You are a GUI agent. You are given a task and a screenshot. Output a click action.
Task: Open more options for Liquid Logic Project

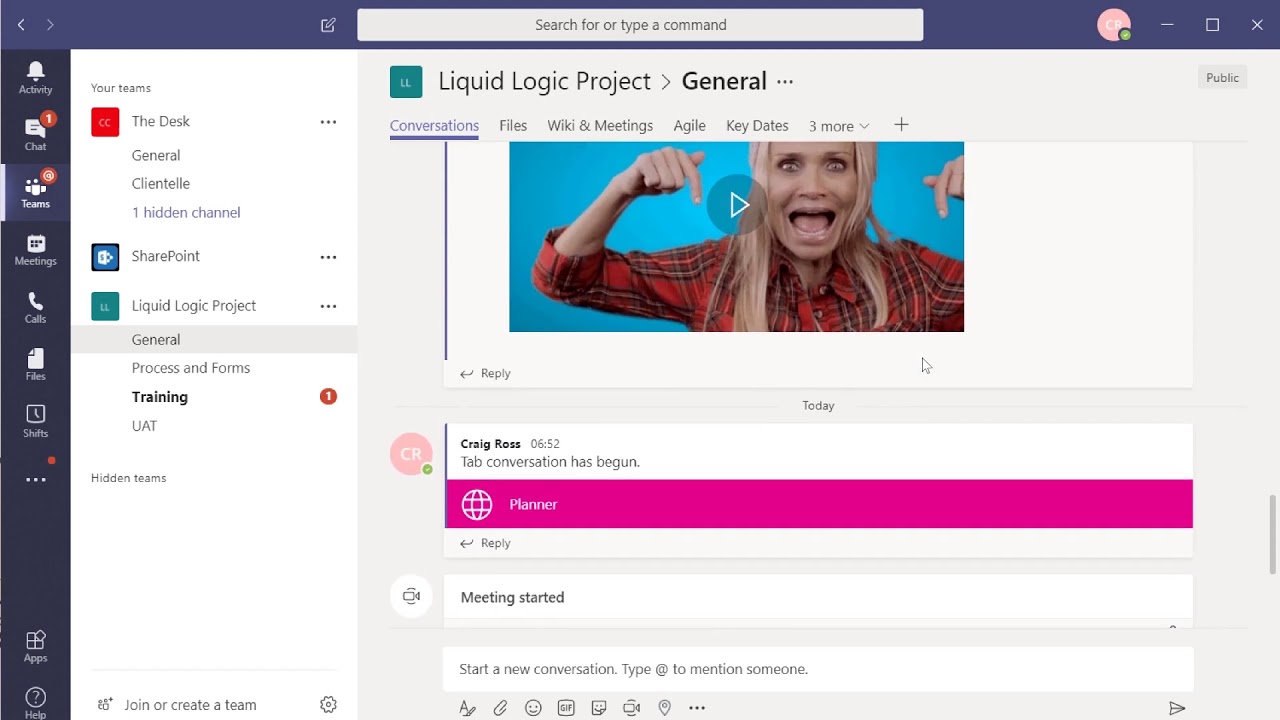point(328,306)
